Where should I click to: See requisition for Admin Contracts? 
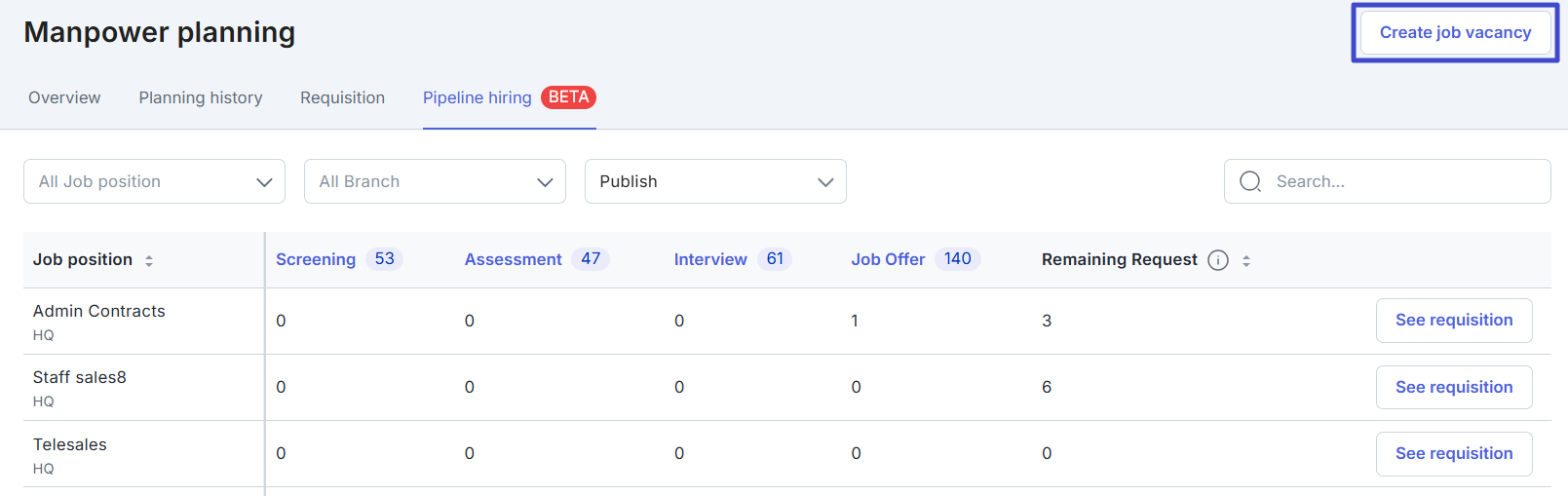click(1454, 321)
